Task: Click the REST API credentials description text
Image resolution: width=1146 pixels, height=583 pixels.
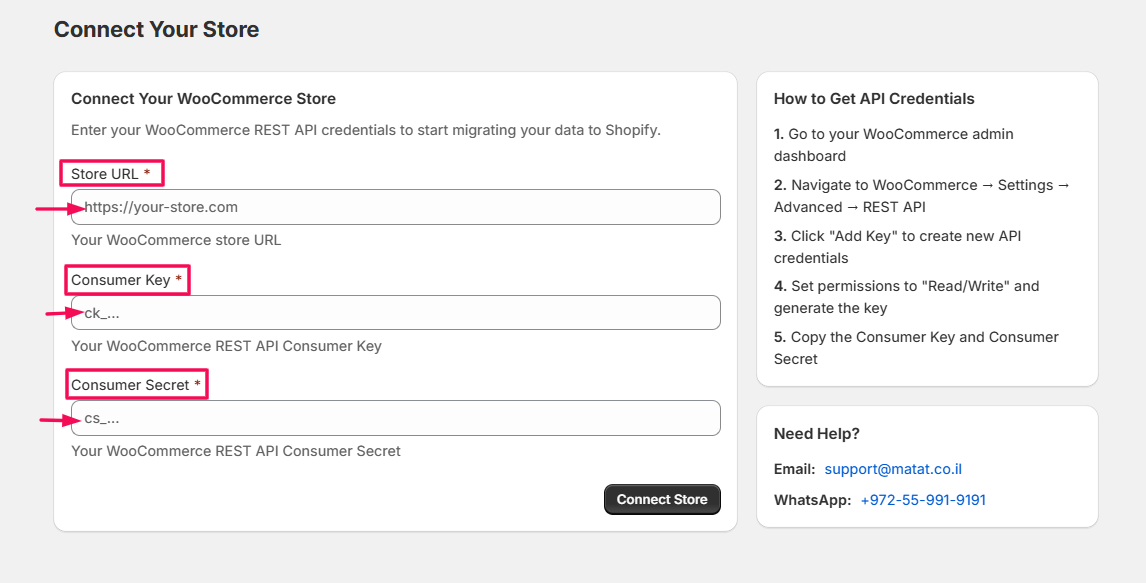Action: click(x=365, y=130)
